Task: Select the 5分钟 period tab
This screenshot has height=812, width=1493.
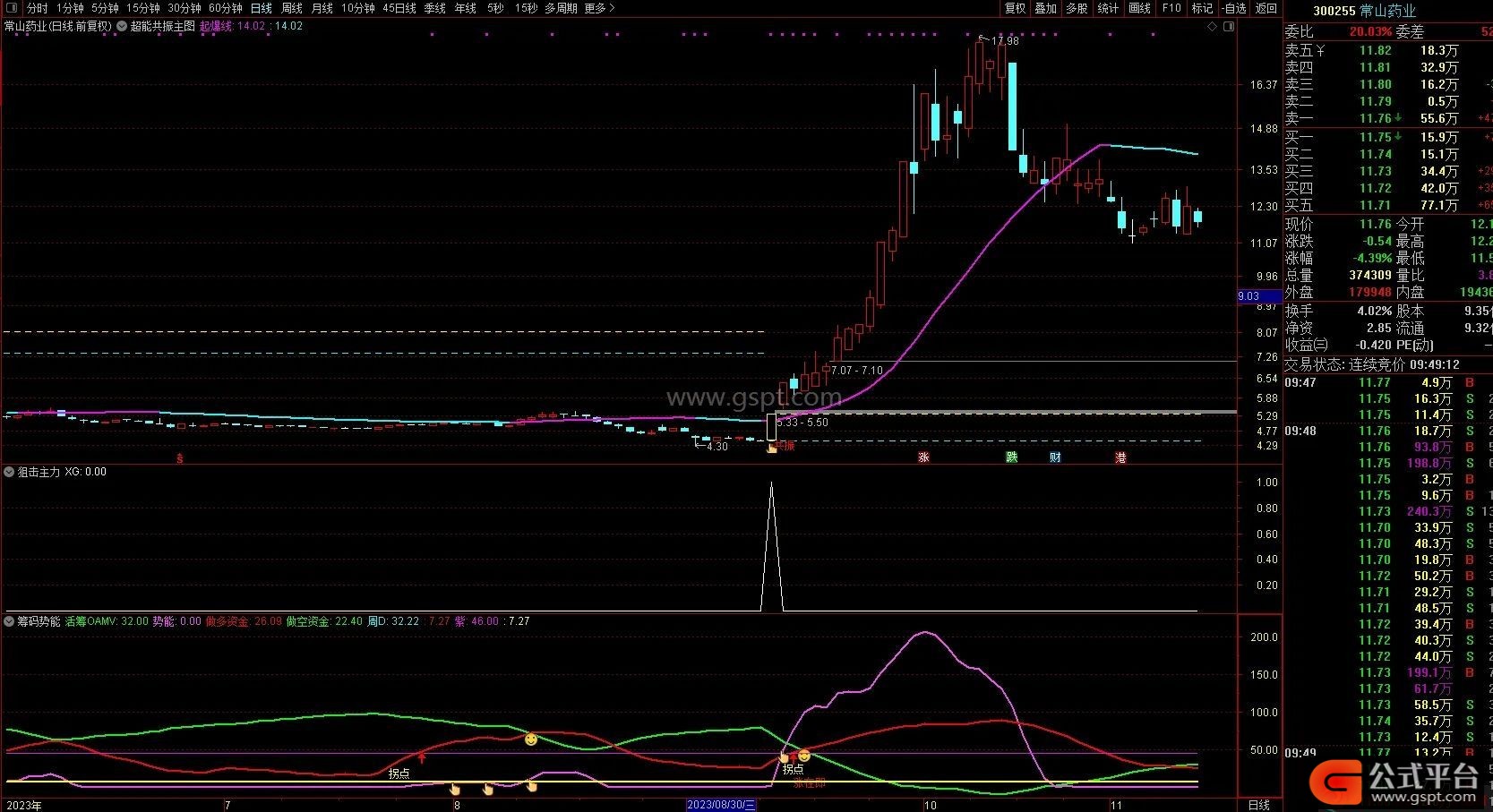Action: (x=105, y=8)
